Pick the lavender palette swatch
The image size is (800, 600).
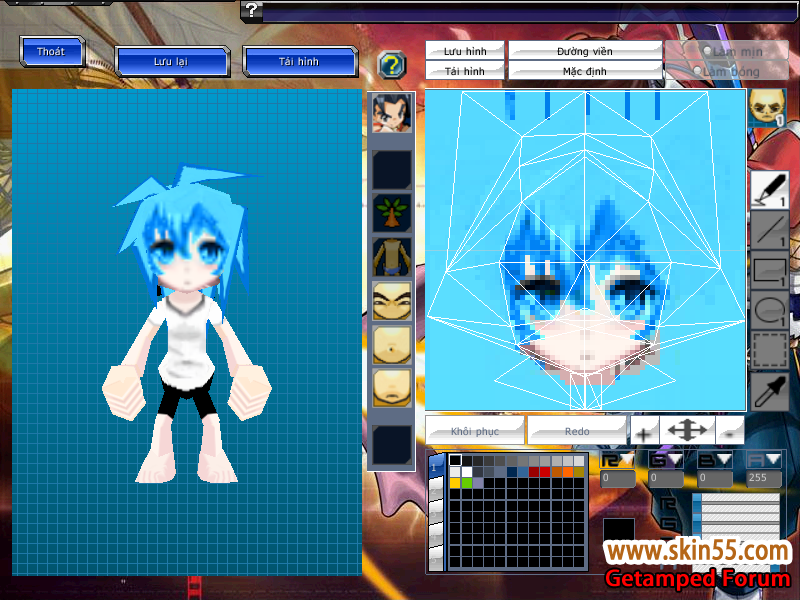pos(479,483)
